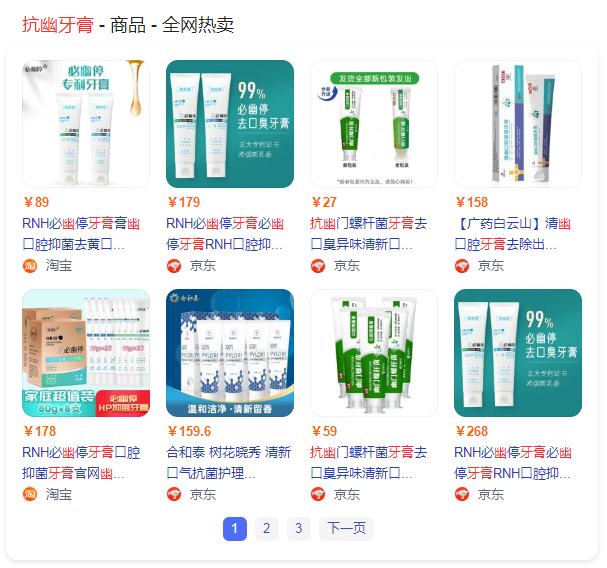Open the 必幽停专利牙膏 product image
This screenshot has width=607, height=568.
[86, 124]
